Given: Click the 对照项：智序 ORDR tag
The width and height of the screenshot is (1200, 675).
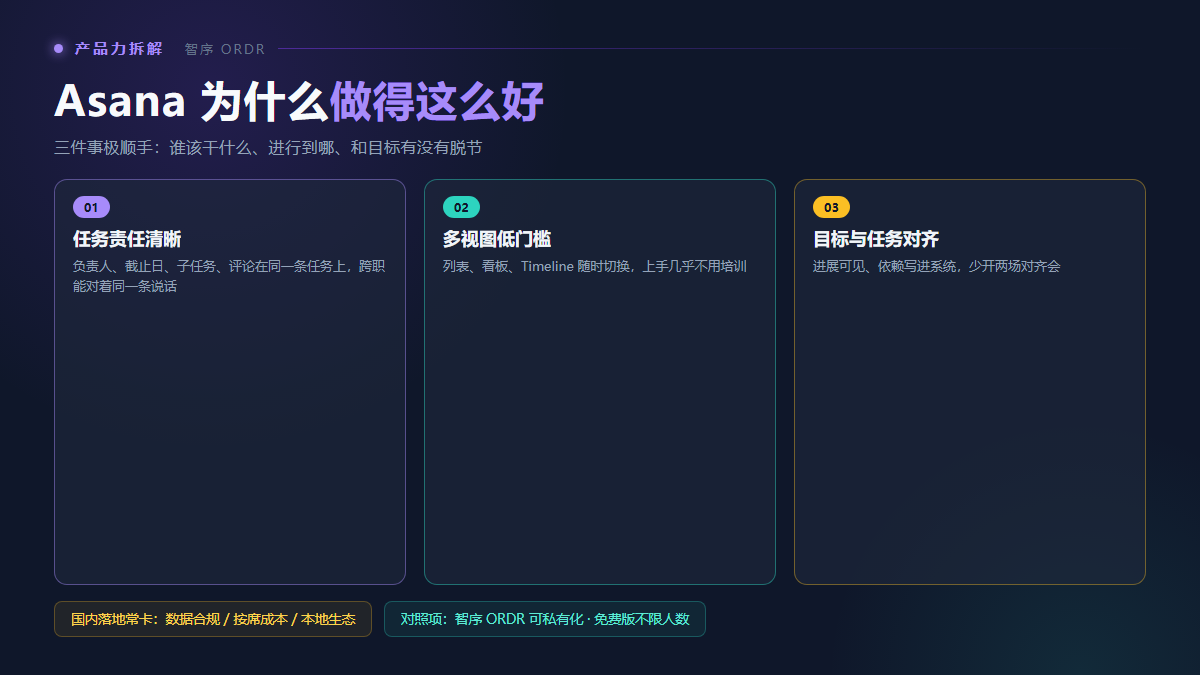Looking at the screenshot, I should click(545, 619).
